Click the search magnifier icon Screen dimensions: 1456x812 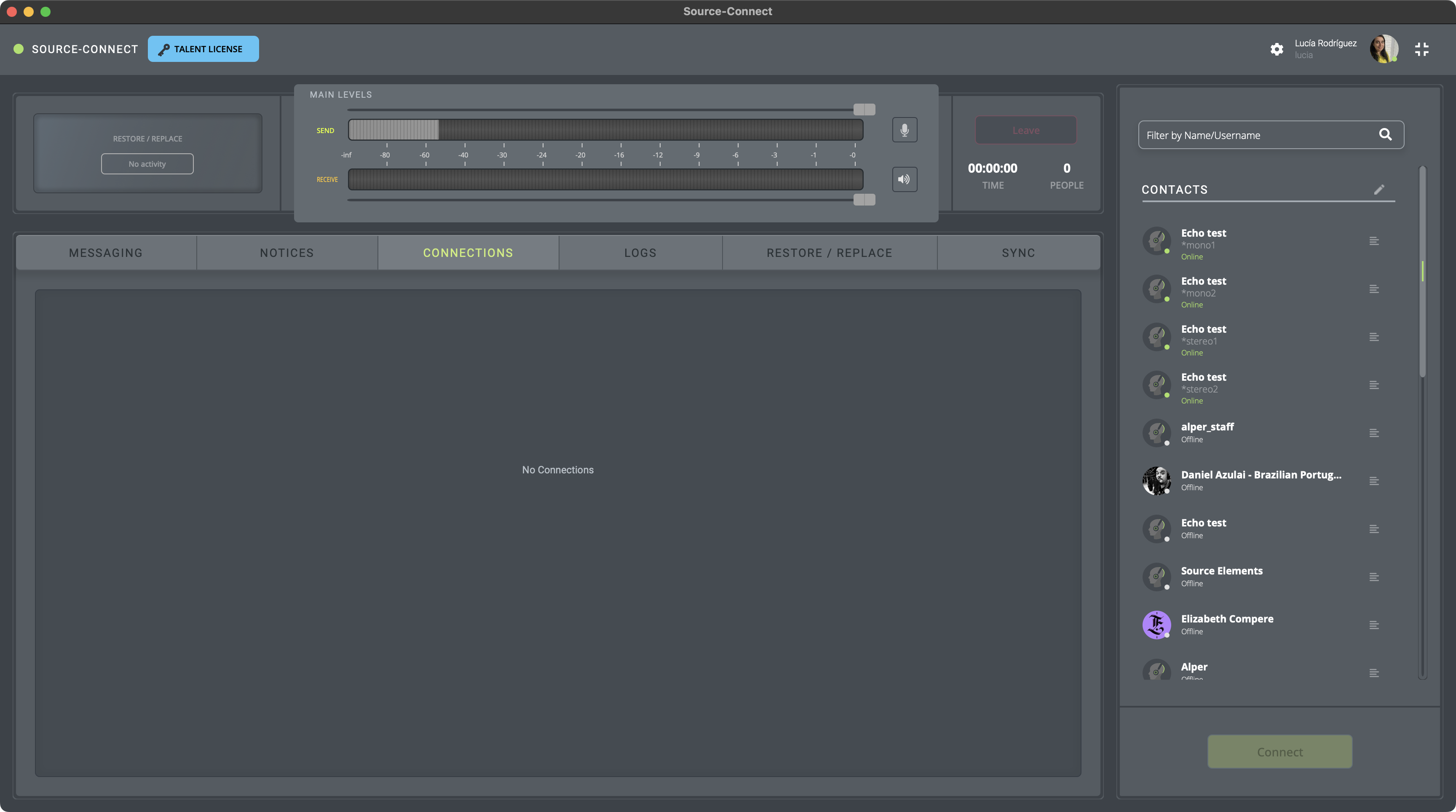1385,134
